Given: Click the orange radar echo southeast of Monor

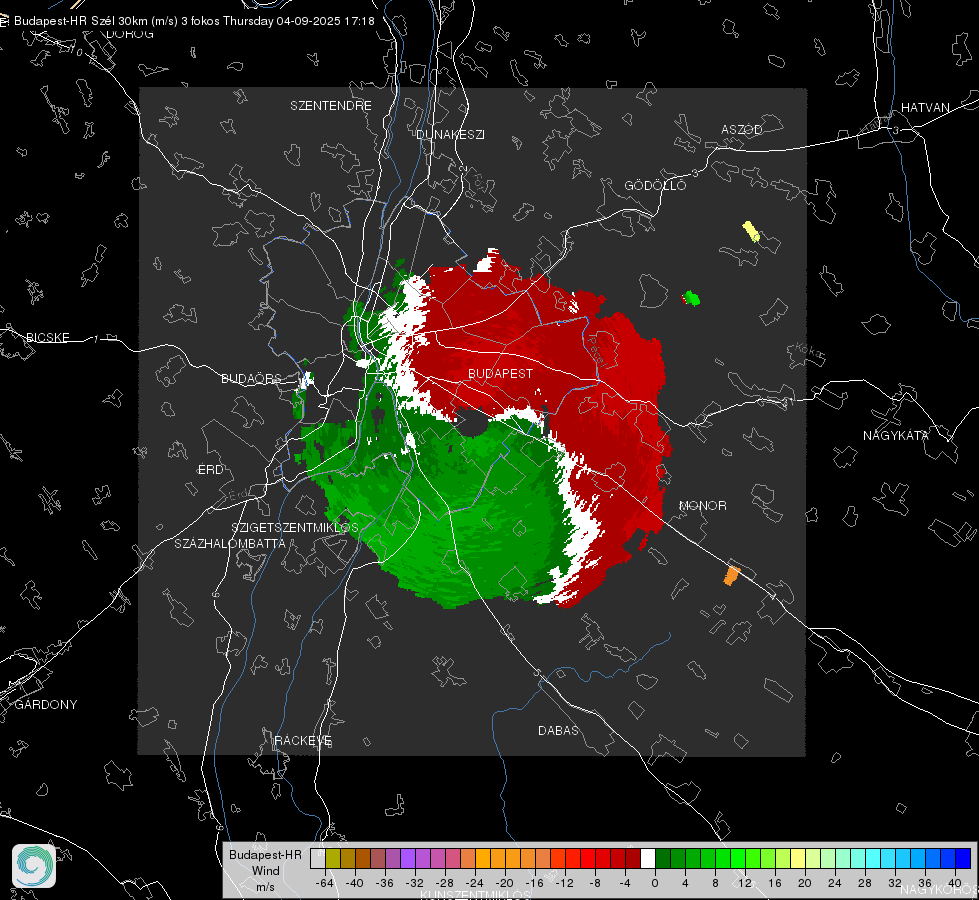Looking at the screenshot, I should [x=732, y=575].
